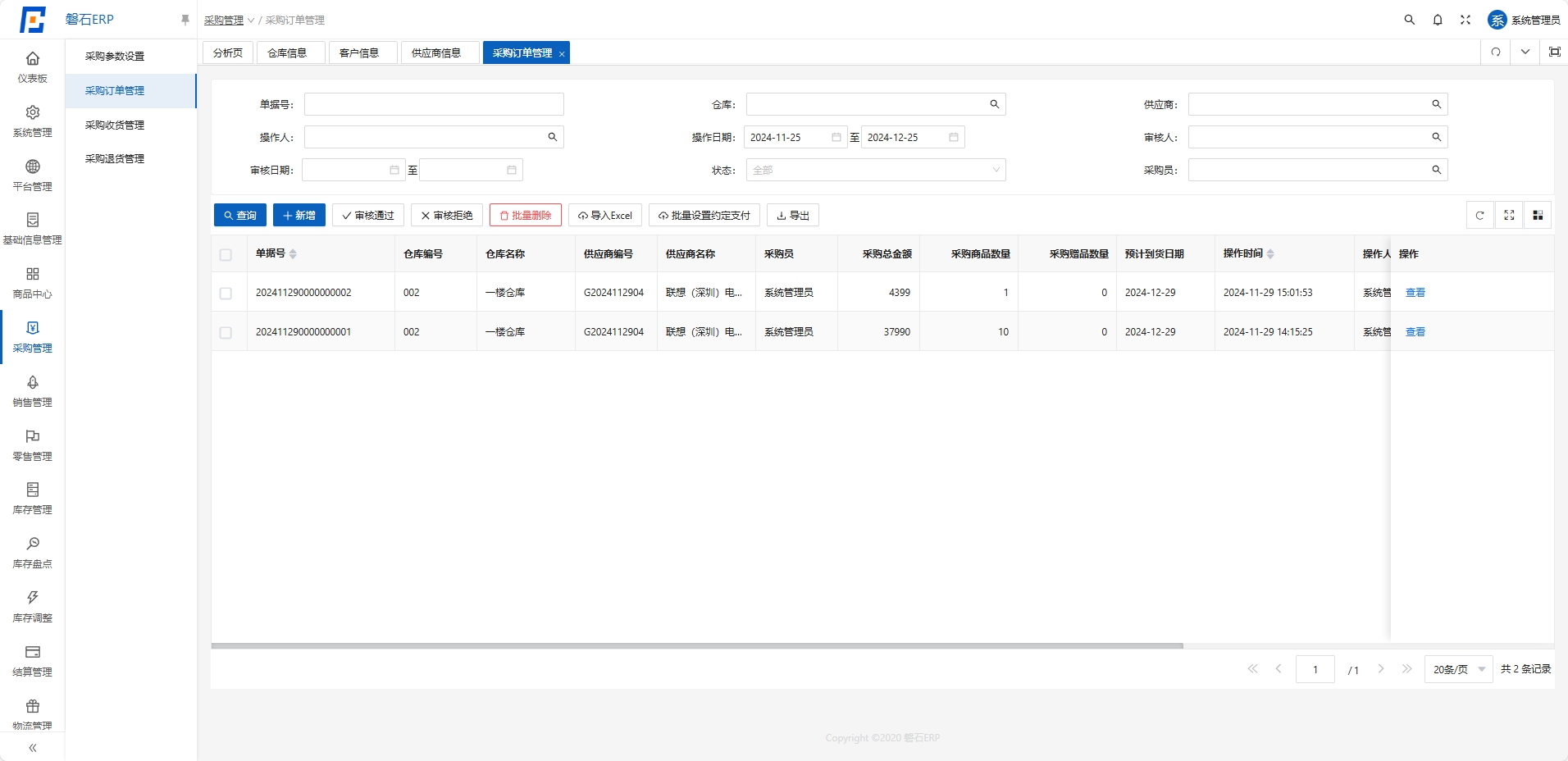Click the horizontal scrollbar of the table

(x=697, y=646)
